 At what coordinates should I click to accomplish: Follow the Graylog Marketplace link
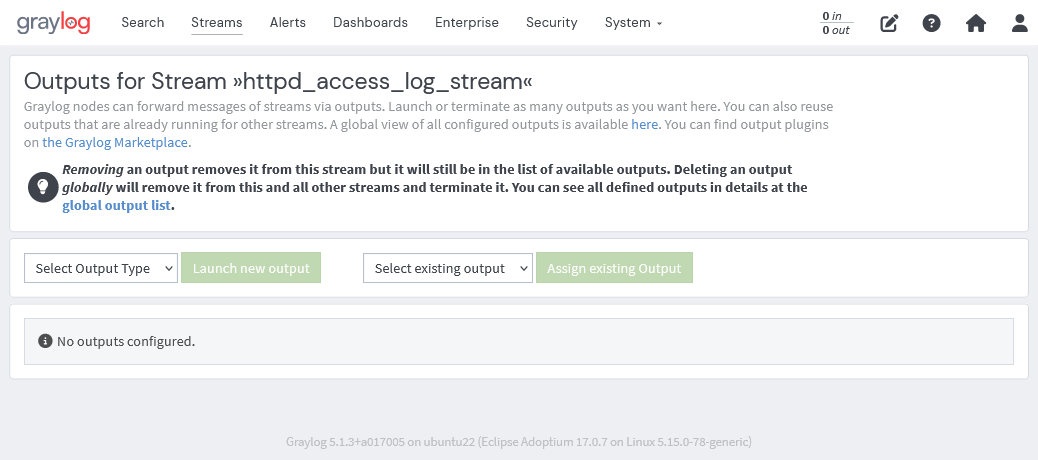[x=116, y=142]
